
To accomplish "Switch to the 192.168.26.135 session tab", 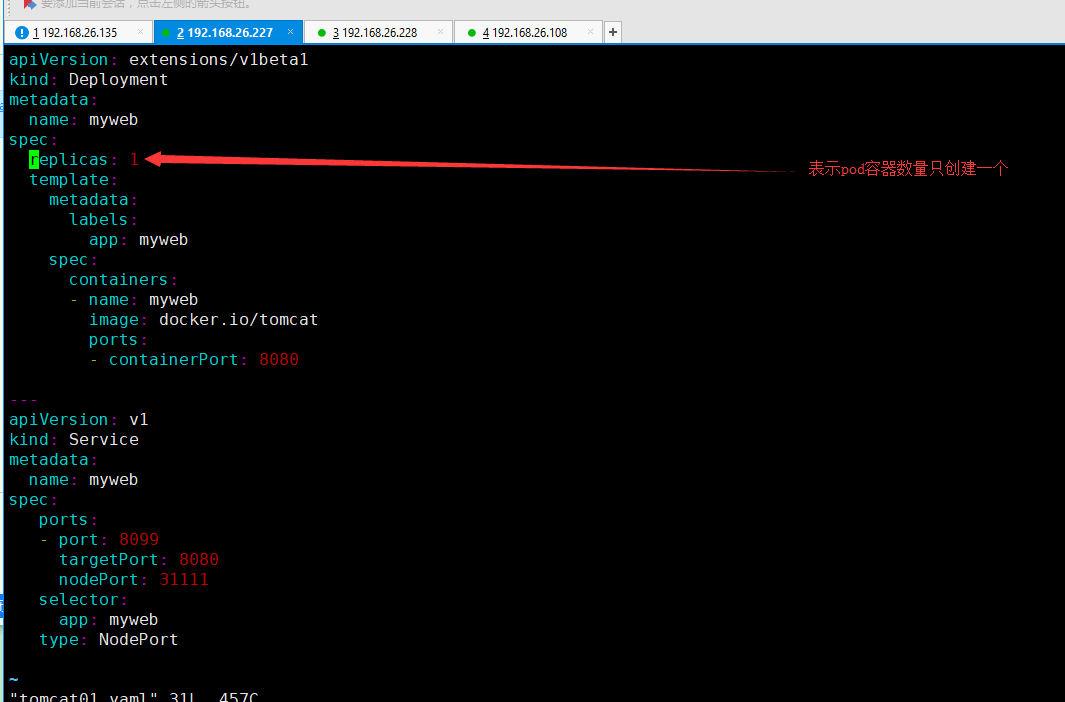I will tap(75, 33).
